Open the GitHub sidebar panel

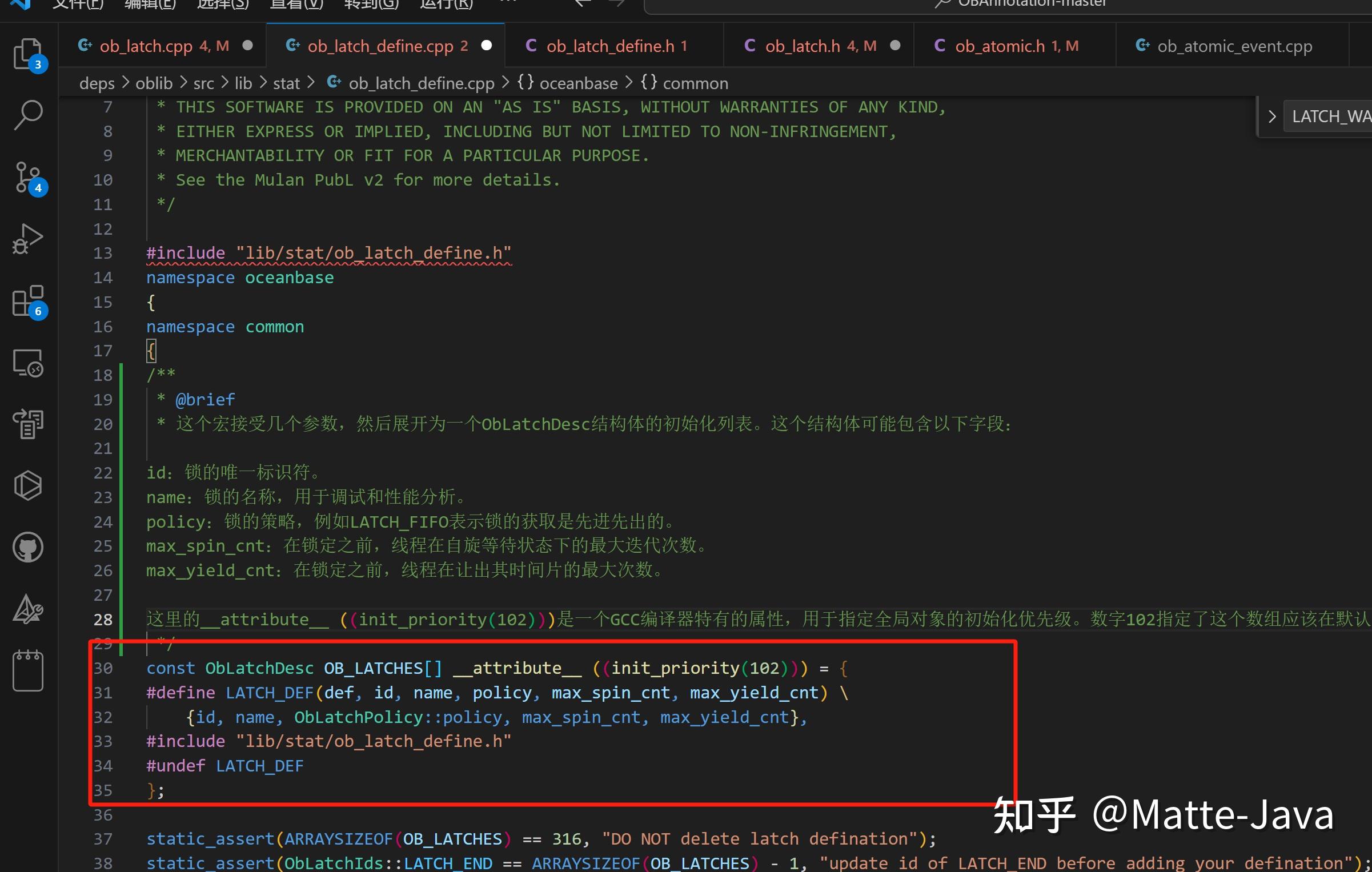28,546
